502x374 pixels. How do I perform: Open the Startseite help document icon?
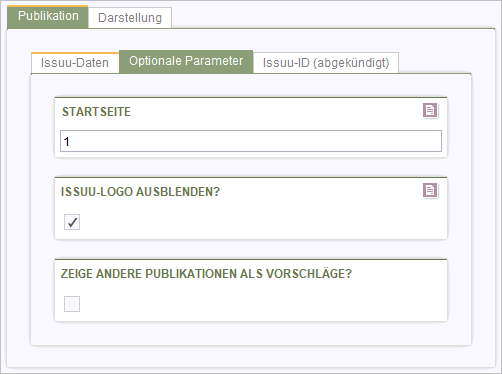(x=430, y=110)
